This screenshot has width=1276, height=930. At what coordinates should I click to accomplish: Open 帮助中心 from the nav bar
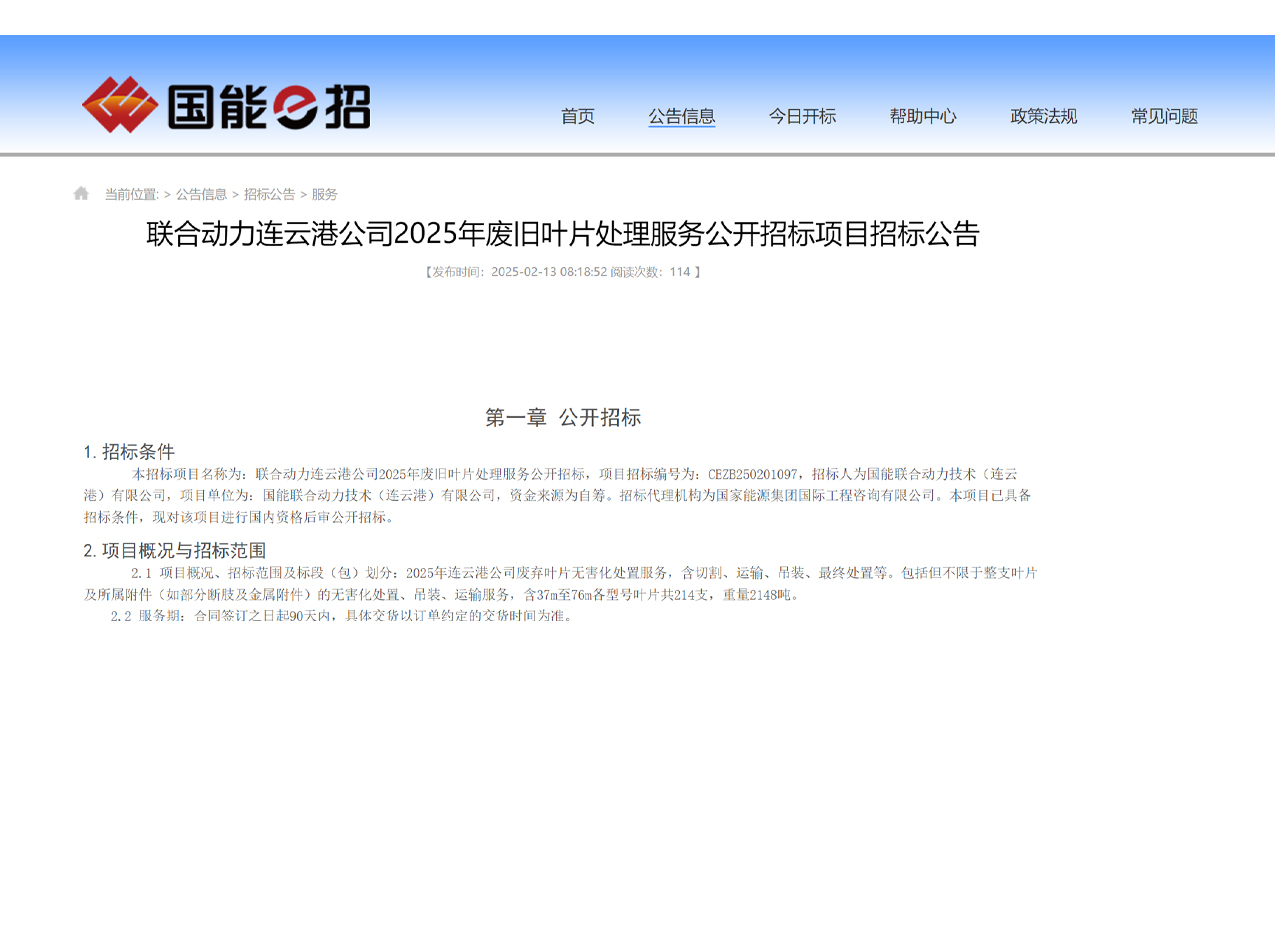point(923,116)
